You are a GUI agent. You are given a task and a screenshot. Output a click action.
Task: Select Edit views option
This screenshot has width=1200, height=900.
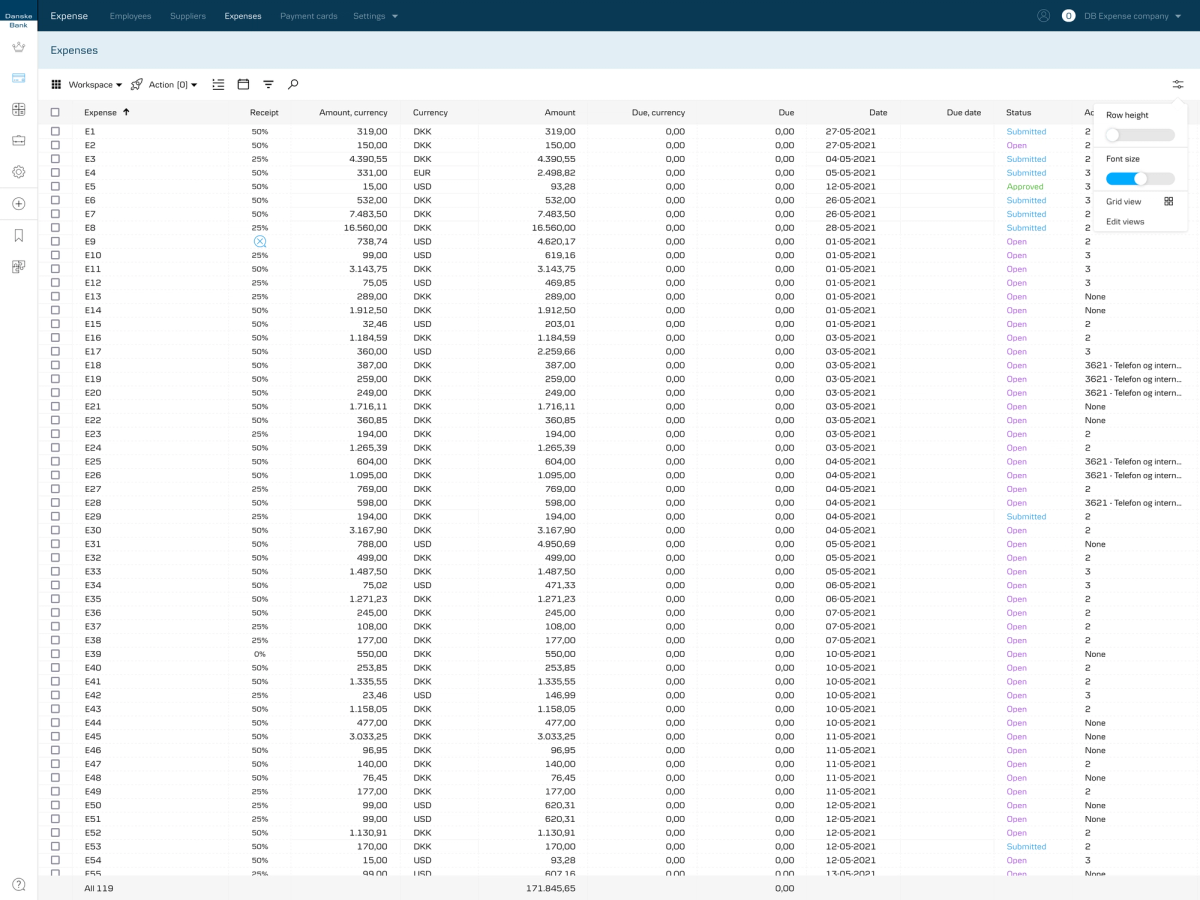[1125, 221]
